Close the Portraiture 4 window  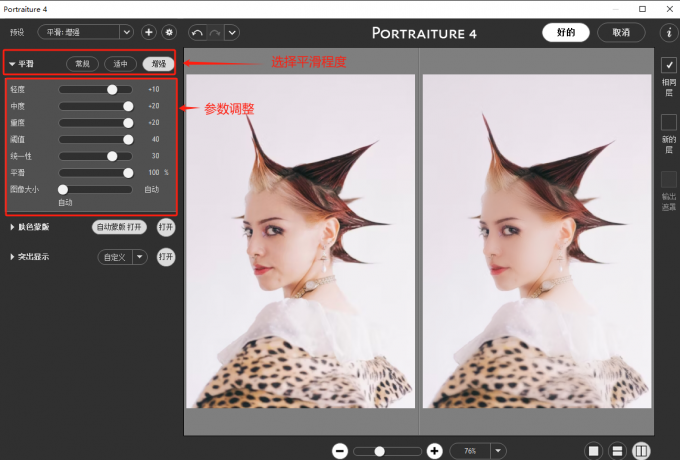coord(670,9)
